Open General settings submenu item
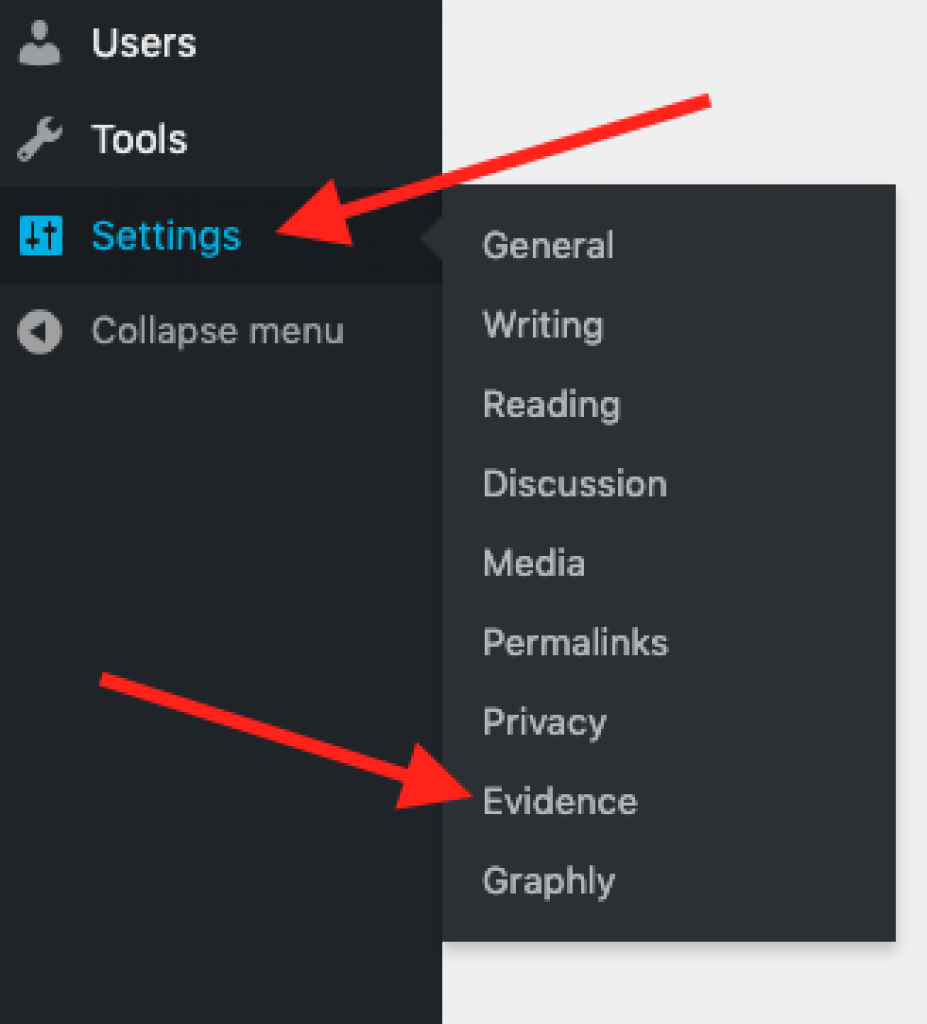This screenshot has width=927, height=1024. 547,246
